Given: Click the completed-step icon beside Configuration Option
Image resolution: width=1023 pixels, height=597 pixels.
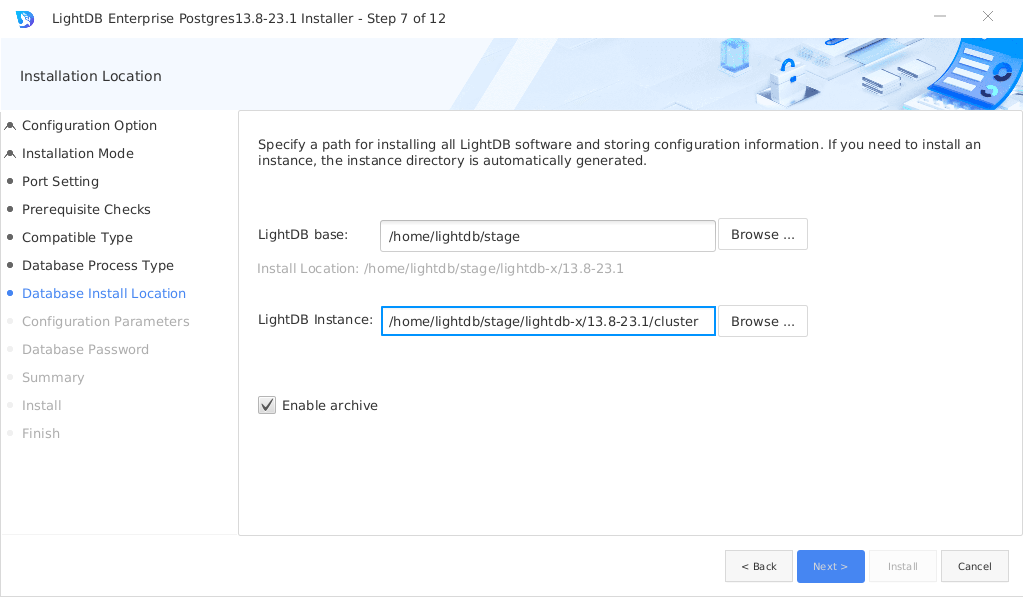Looking at the screenshot, I should (10, 126).
